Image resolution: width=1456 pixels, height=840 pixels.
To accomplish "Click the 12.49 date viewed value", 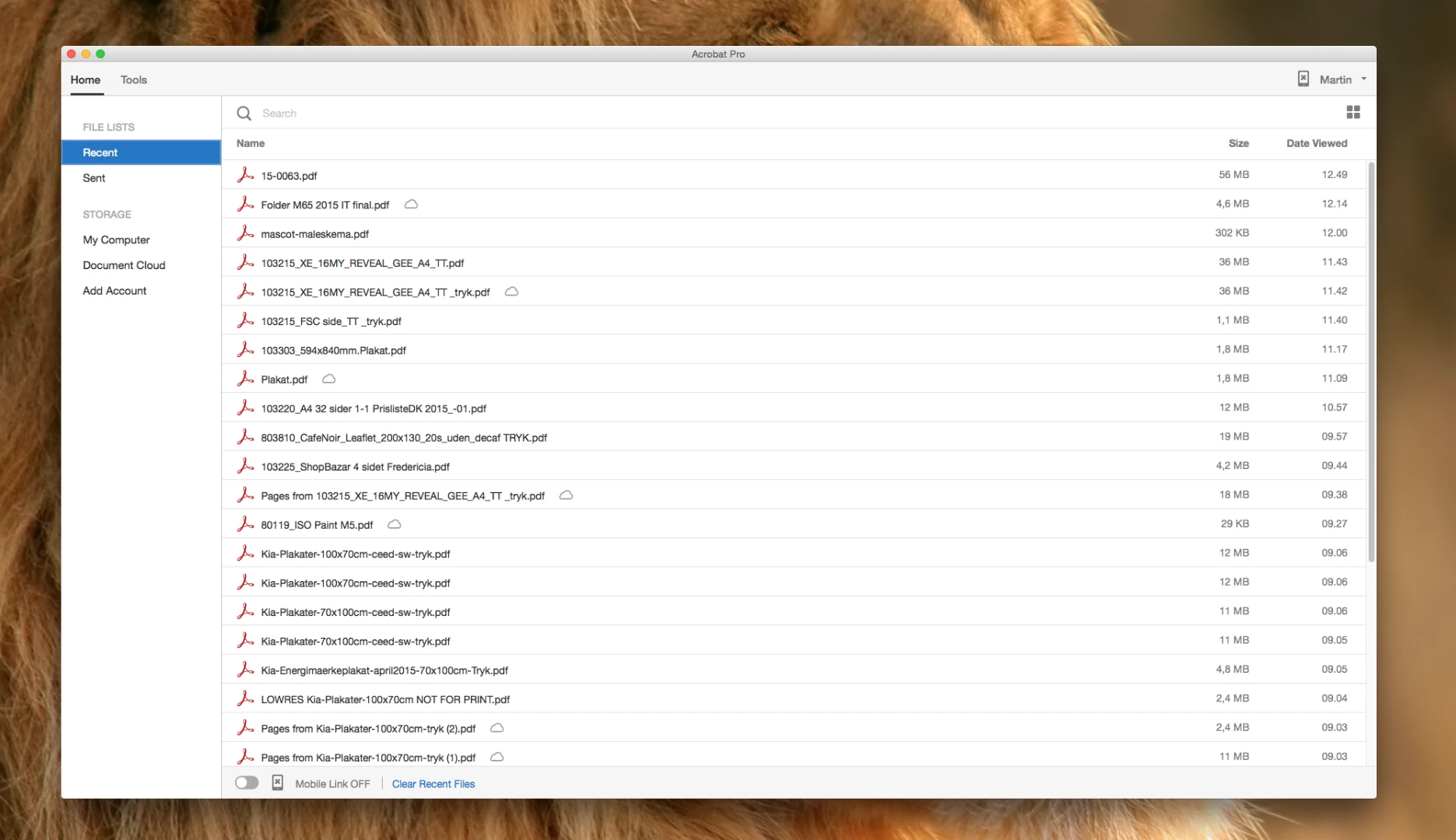I will pos(1335,174).
